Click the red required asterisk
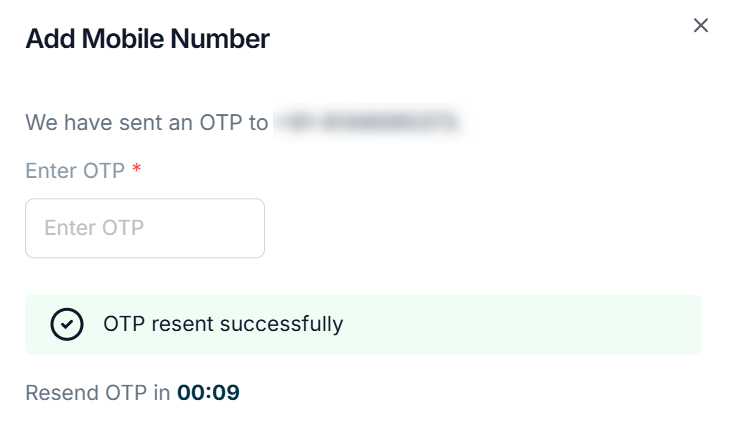Screen dimensions: 733x436 click(x=137, y=170)
